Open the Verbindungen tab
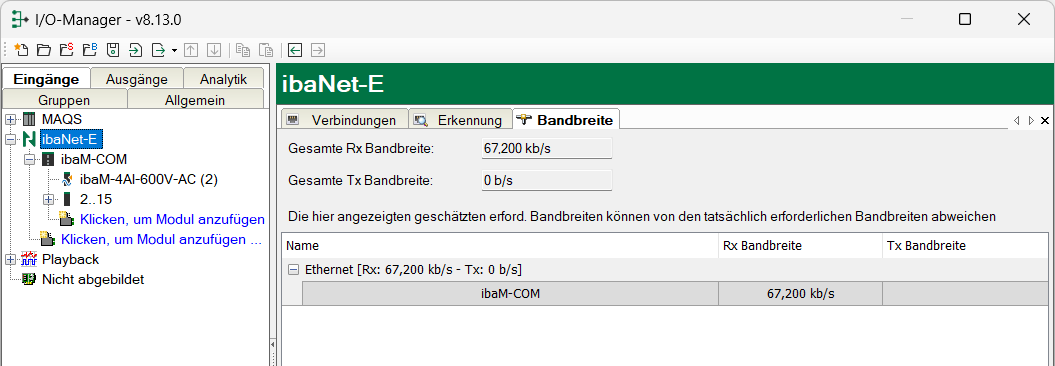 point(344,120)
